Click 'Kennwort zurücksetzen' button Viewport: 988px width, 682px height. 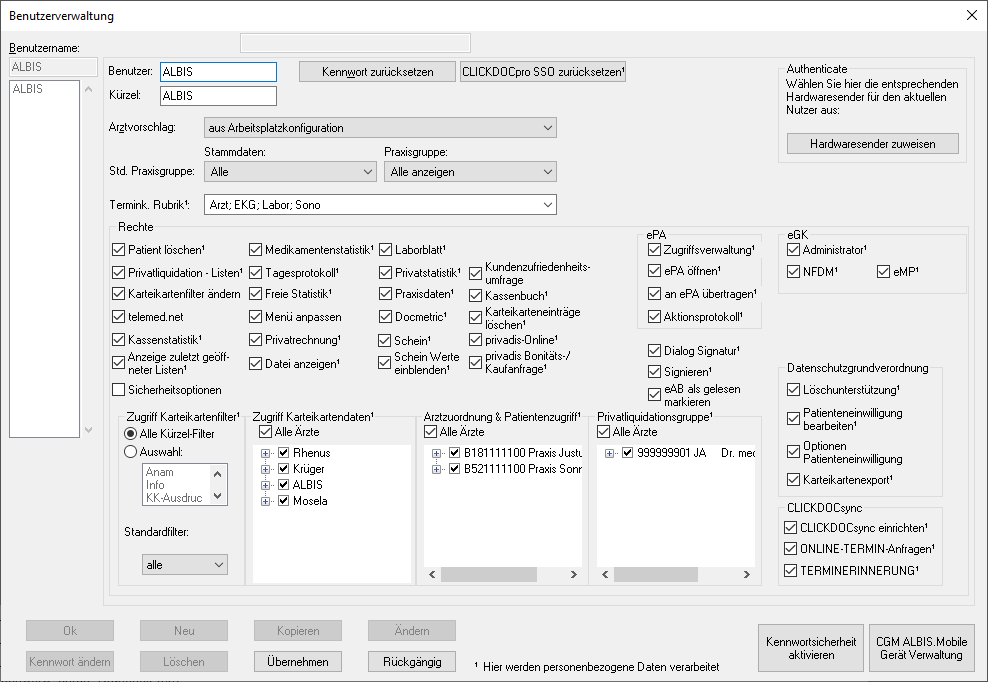(377, 72)
